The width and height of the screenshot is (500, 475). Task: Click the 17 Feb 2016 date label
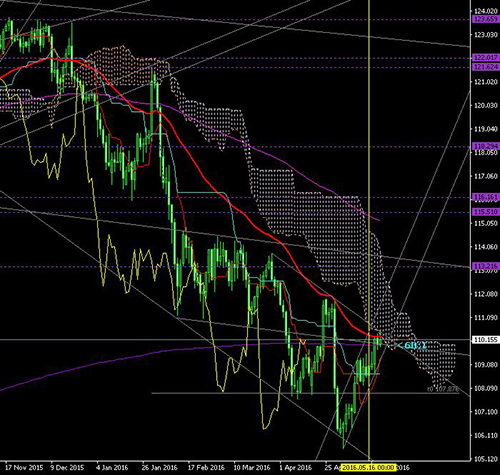(206, 467)
